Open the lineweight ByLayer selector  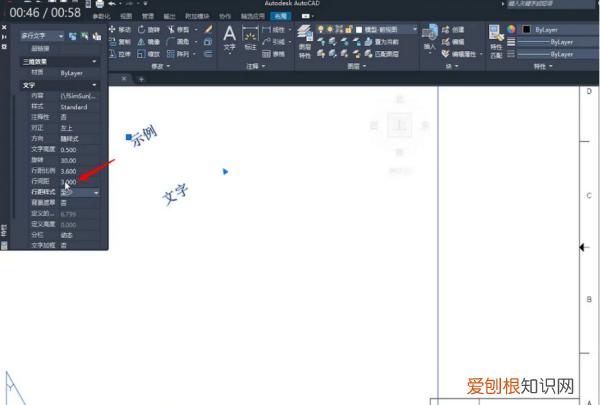click(x=557, y=42)
